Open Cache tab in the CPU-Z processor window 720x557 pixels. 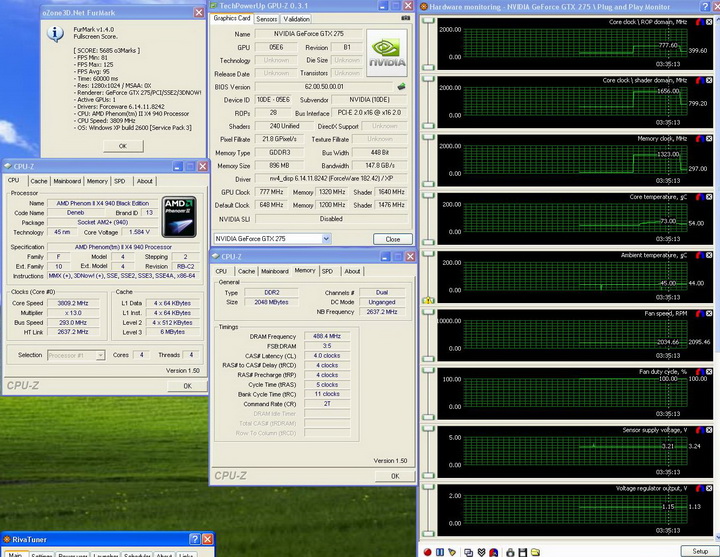click(39, 181)
